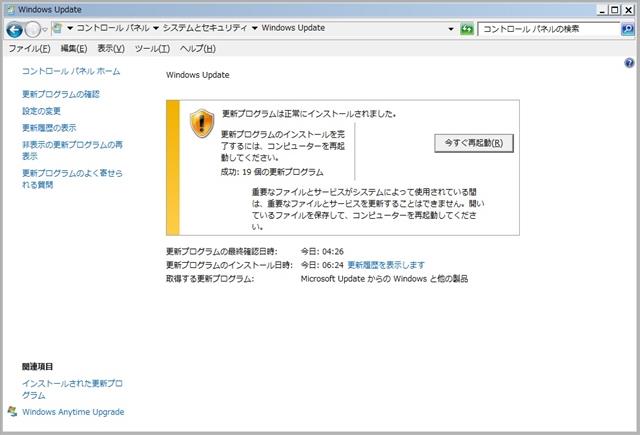Click the コントロール パネルの検索 search field
This screenshot has height=435, width=640.
[548, 29]
